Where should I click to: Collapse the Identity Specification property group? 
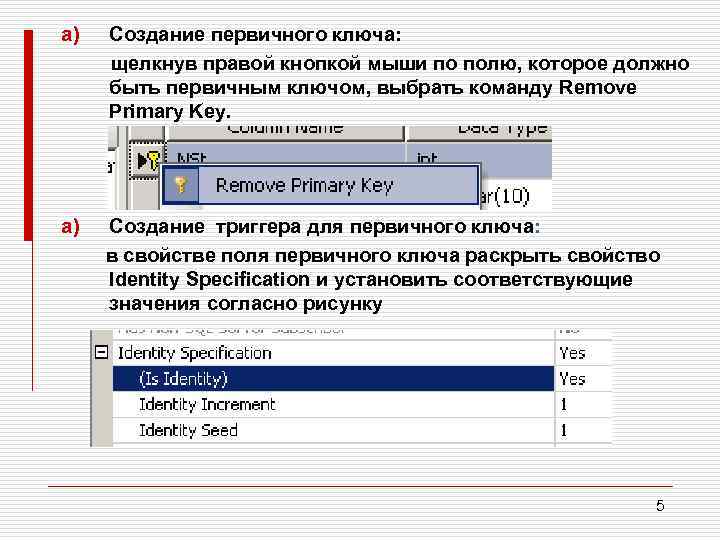[x=101, y=353]
